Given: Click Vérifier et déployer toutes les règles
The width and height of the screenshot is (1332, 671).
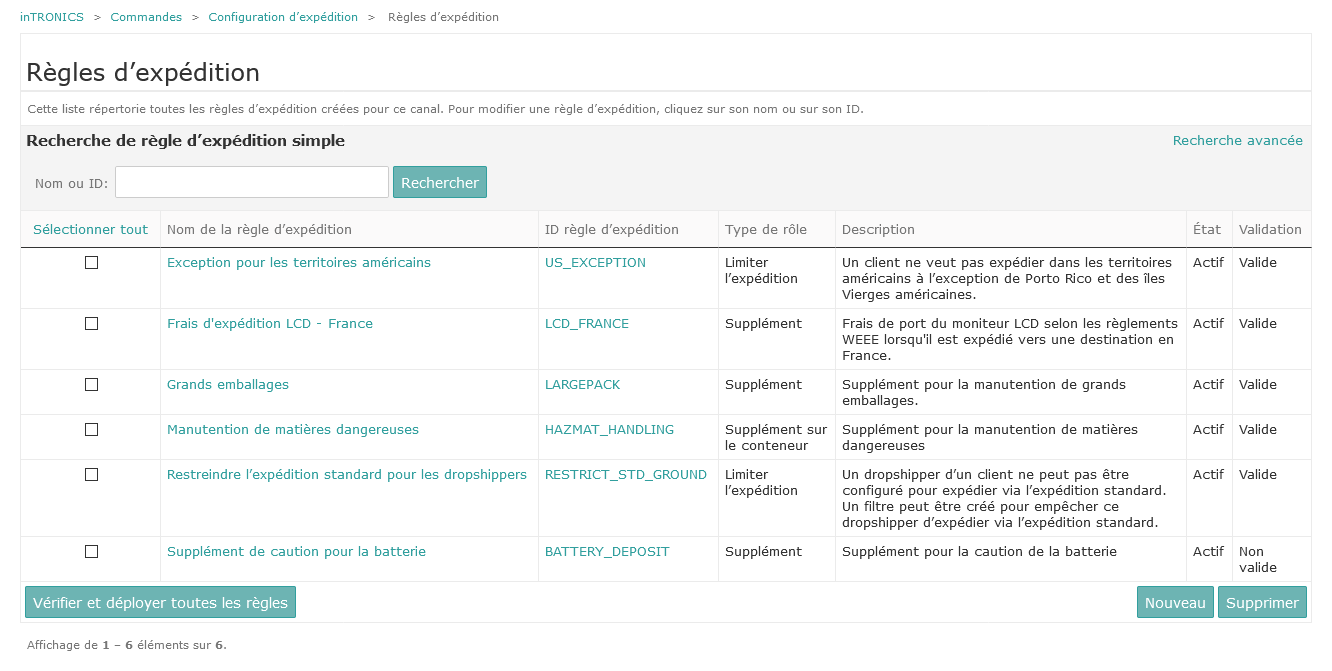Looking at the screenshot, I should tap(160, 603).
